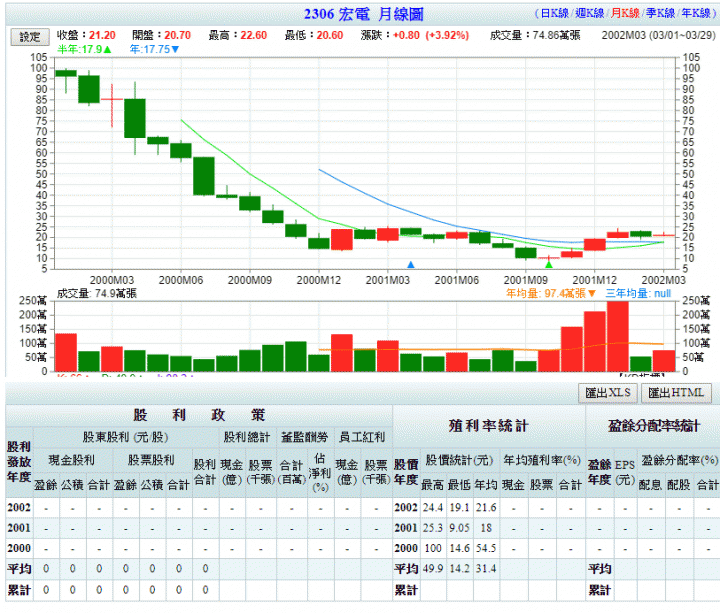Click the 最低 value 20.60
The image size is (720, 613).
[x=330, y=35]
